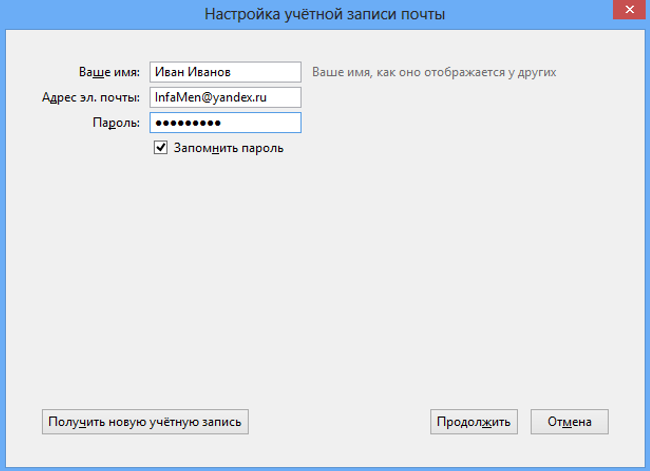
Task: Click the 'Адрес эл. почты' input field
Action: [225, 97]
